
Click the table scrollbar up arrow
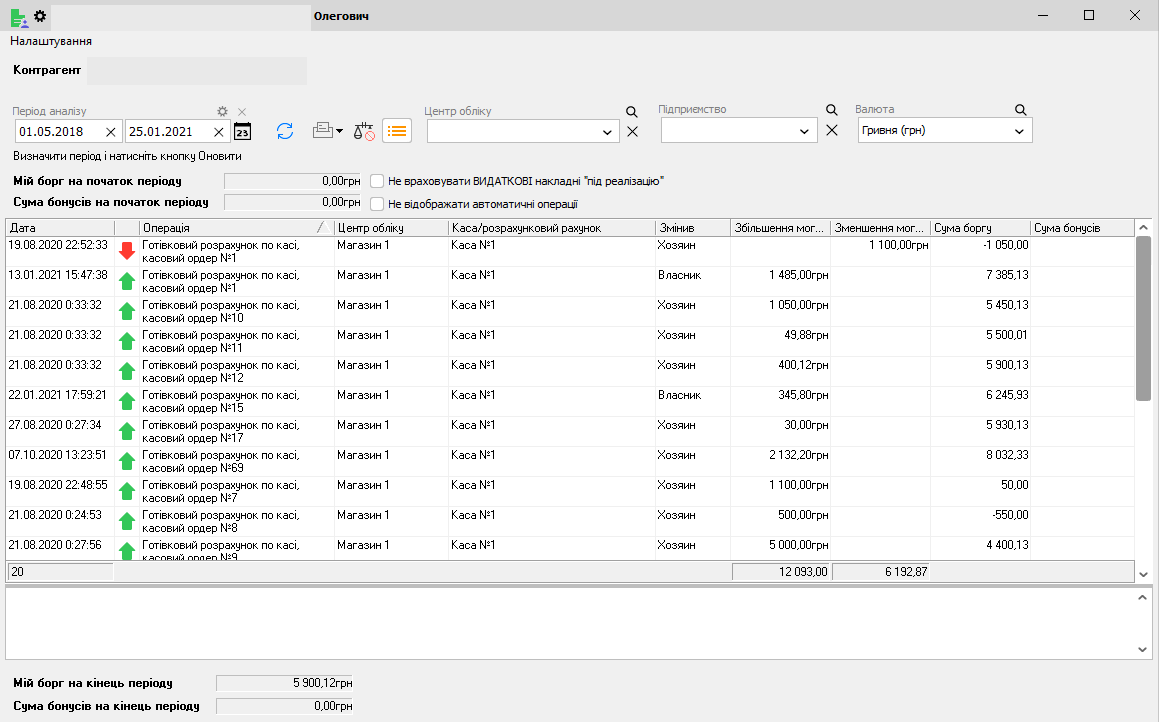pyautogui.click(x=1143, y=228)
